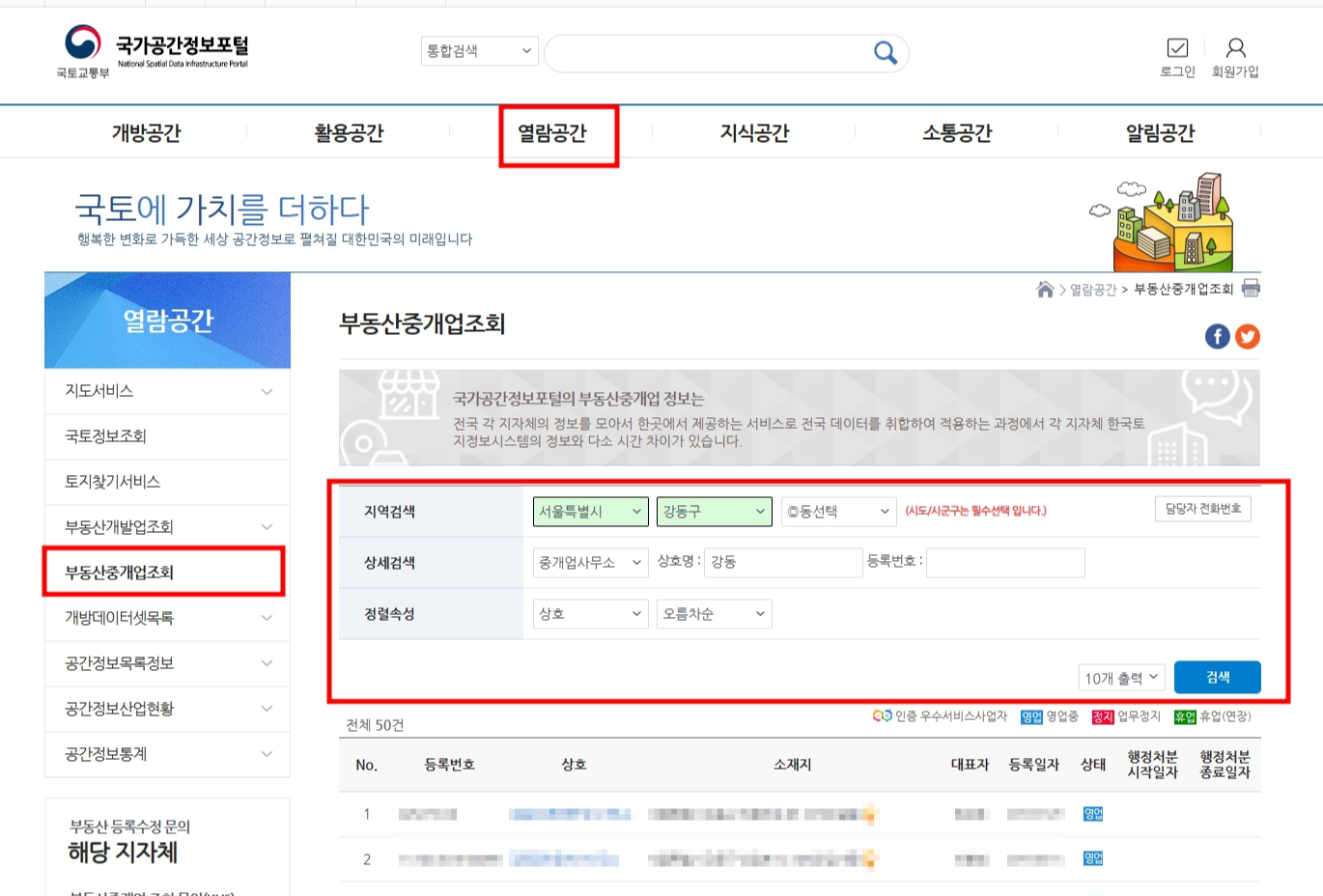Click the 인증 우수서비스사업자 legend marker
The height and width of the screenshot is (896, 1323).
(x=880, y=716)
